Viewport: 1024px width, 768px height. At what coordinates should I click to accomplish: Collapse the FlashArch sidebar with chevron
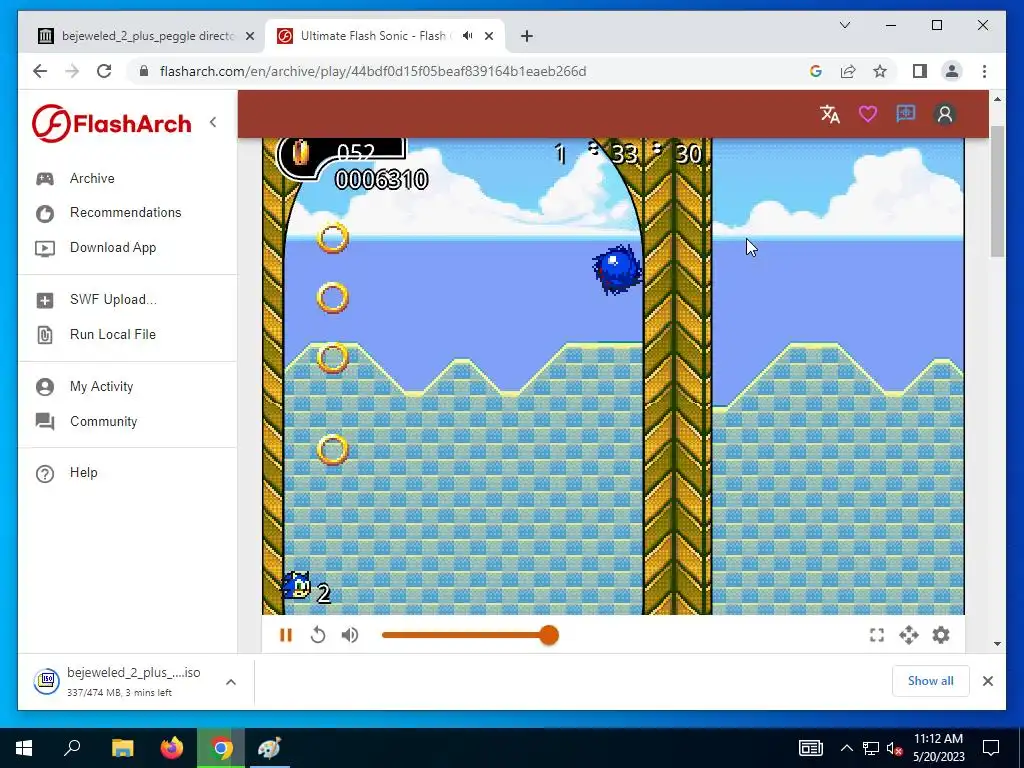[213, 122]
